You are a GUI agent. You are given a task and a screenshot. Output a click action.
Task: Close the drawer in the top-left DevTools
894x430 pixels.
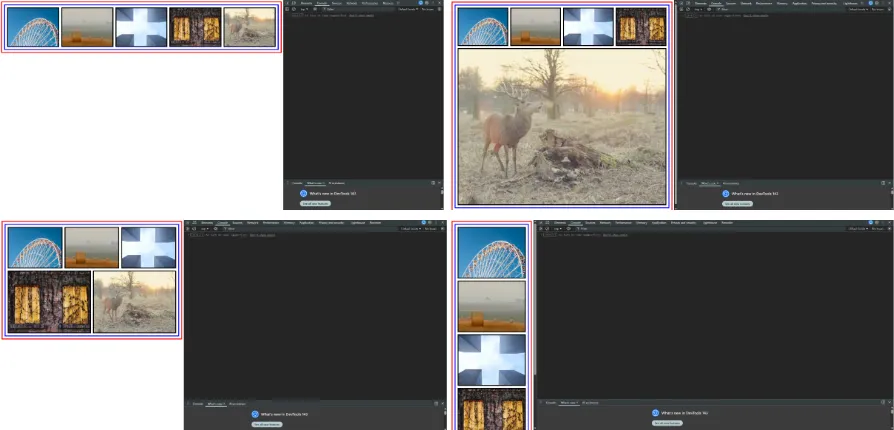[x=441, y=183]
